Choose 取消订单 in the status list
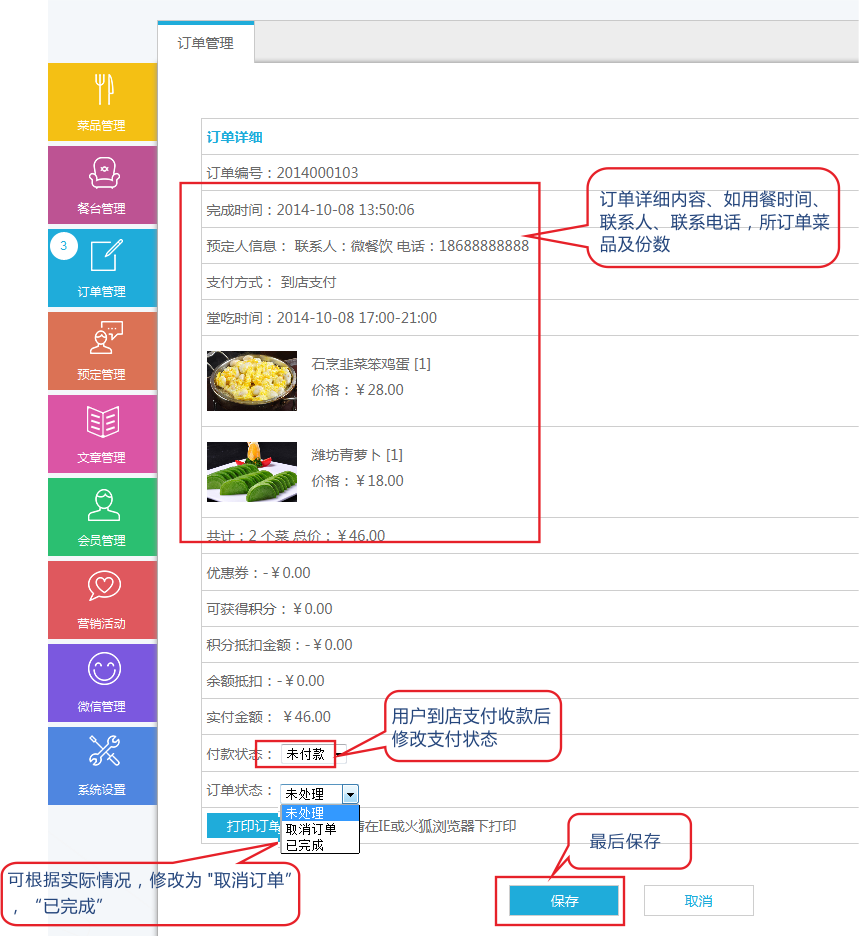 (x=318, y=829)
